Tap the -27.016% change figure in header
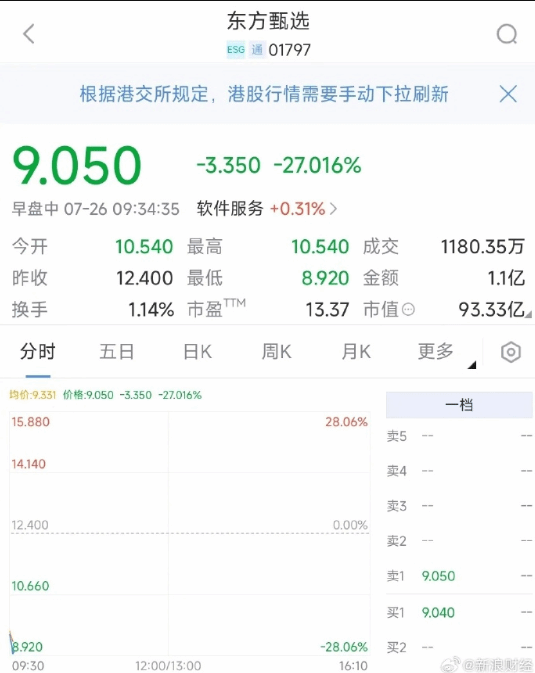 (317, 166)
